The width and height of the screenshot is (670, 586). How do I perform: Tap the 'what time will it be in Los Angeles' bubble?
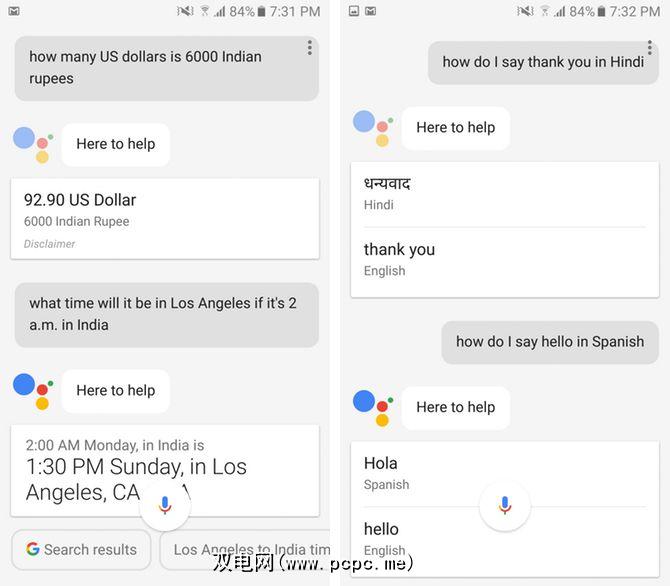pyautogui.click(x=167, y=315)
